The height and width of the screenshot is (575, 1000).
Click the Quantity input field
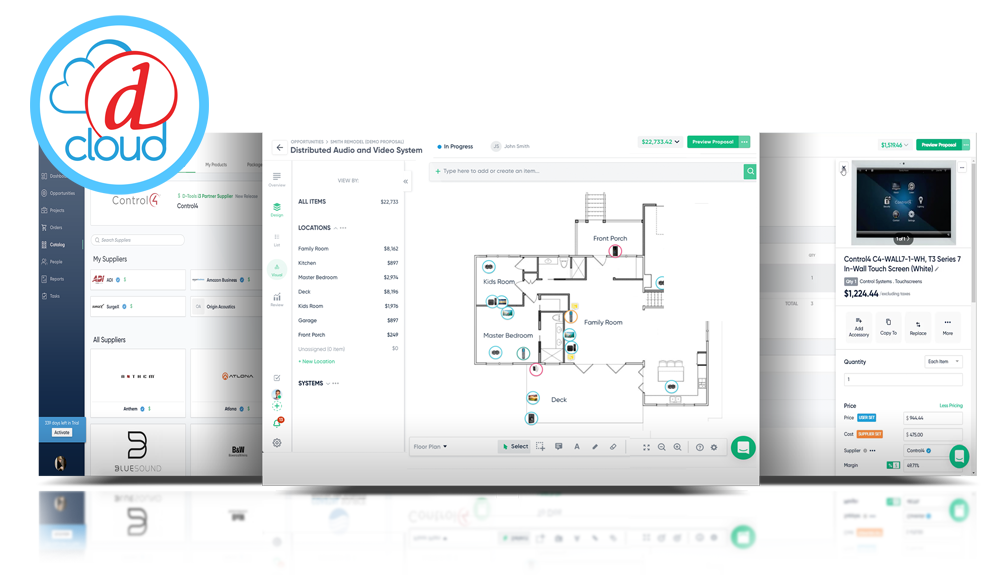[902, 379]
